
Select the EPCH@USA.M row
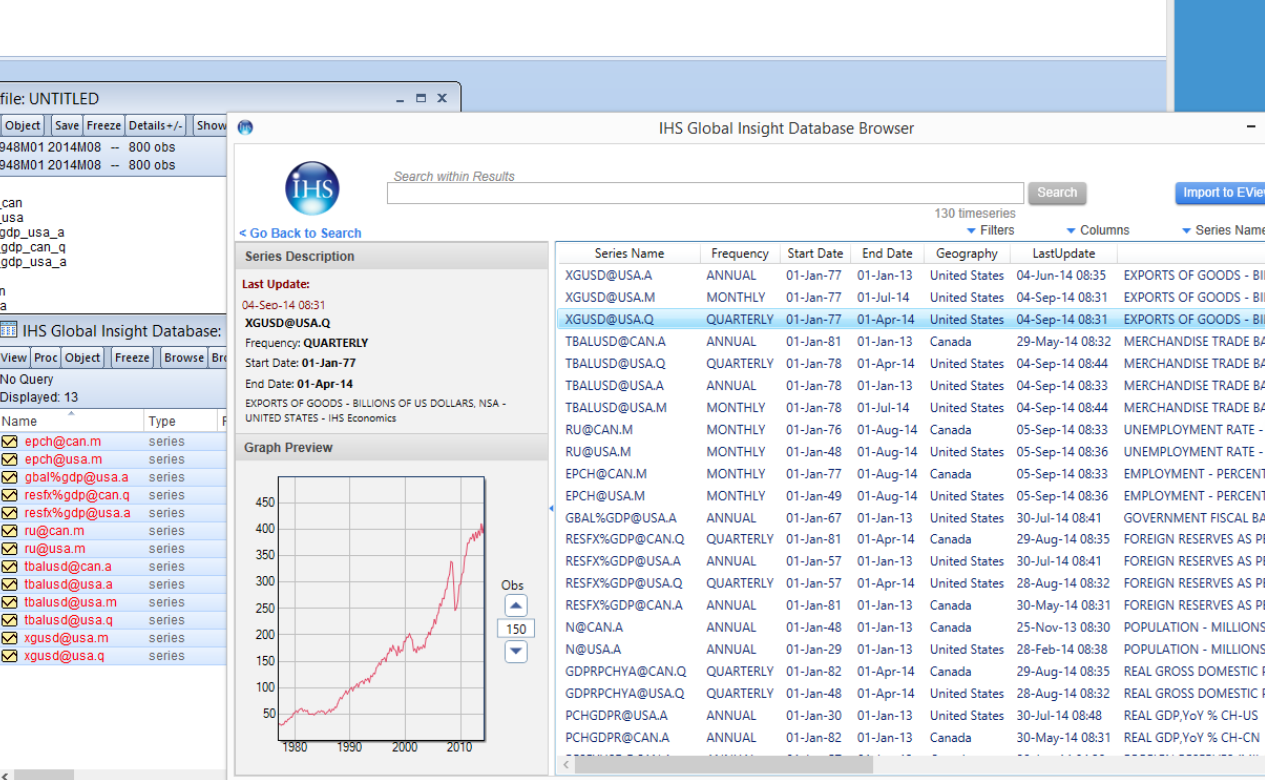point(910,496)
